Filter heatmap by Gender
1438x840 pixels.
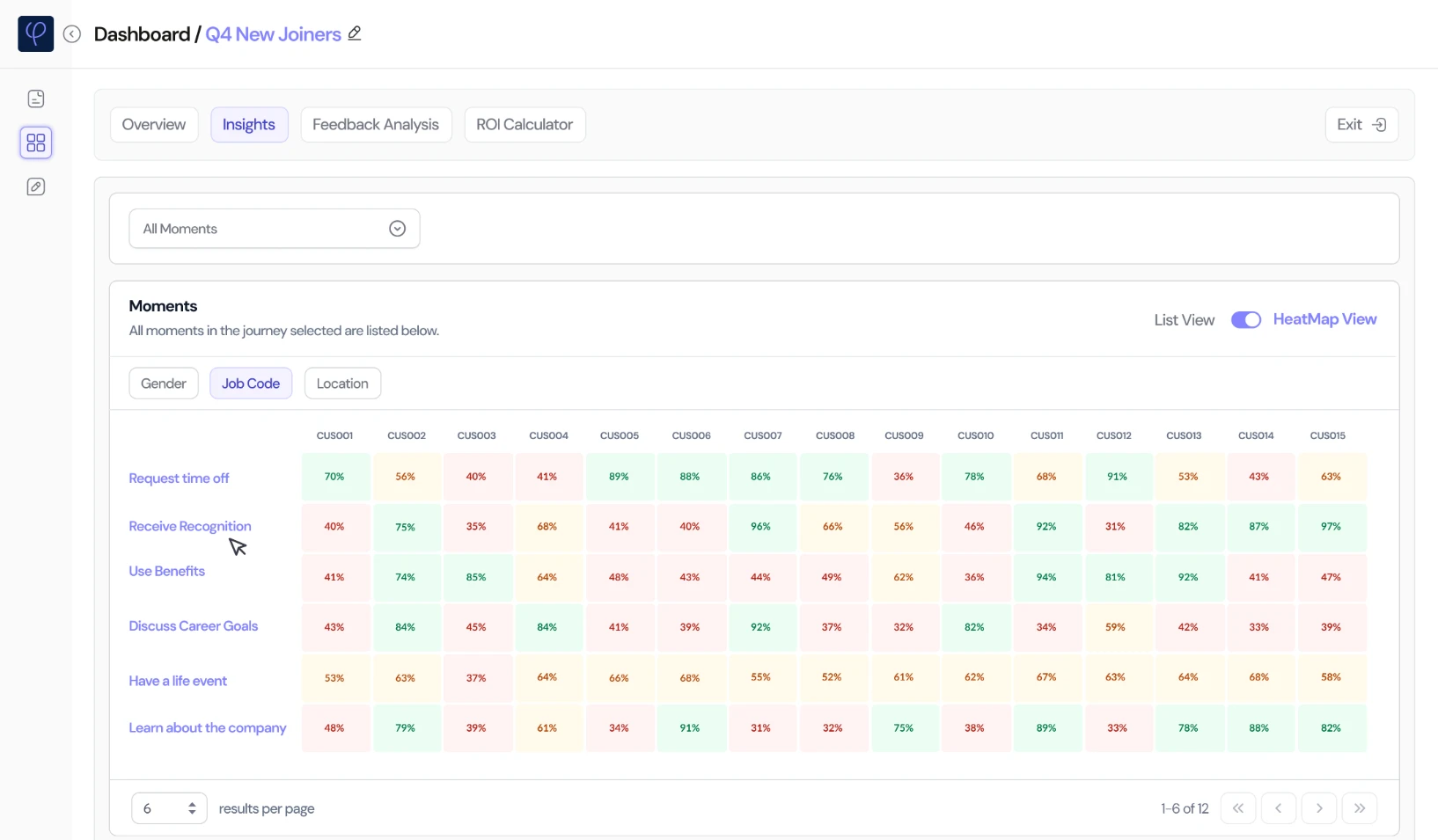click(x=164, y=383)
